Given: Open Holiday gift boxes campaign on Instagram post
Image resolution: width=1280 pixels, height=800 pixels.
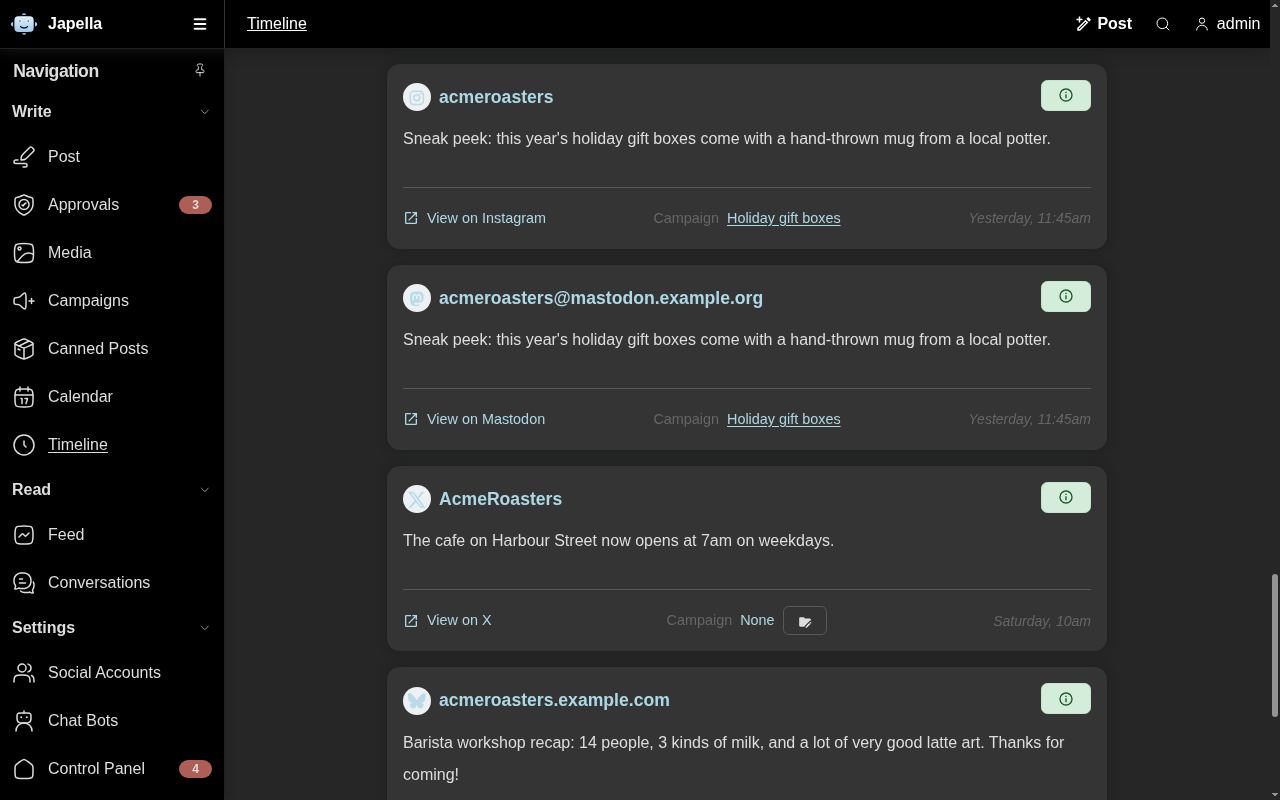Looking at the screenshot, I should [783, 218].
